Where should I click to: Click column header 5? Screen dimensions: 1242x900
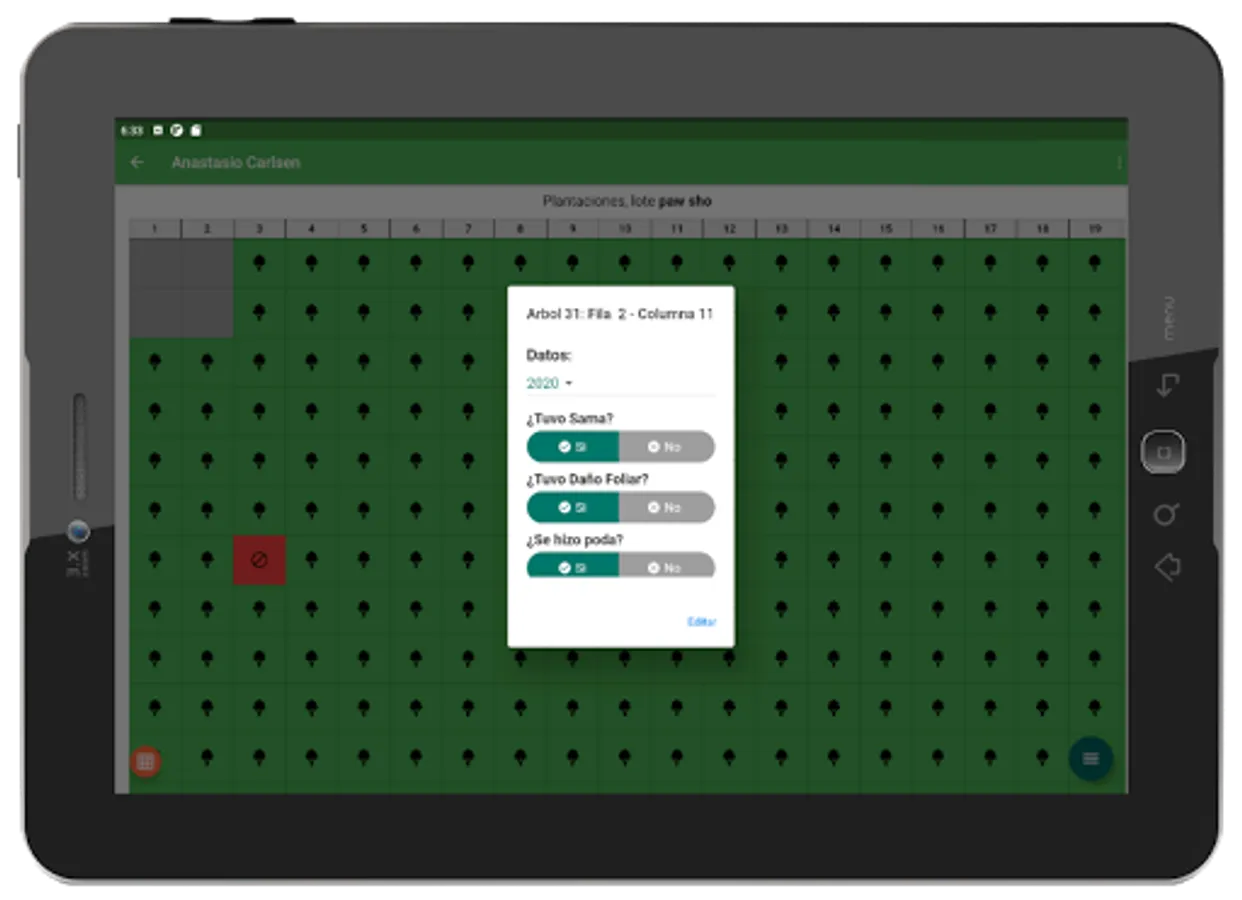pos(364,229)
